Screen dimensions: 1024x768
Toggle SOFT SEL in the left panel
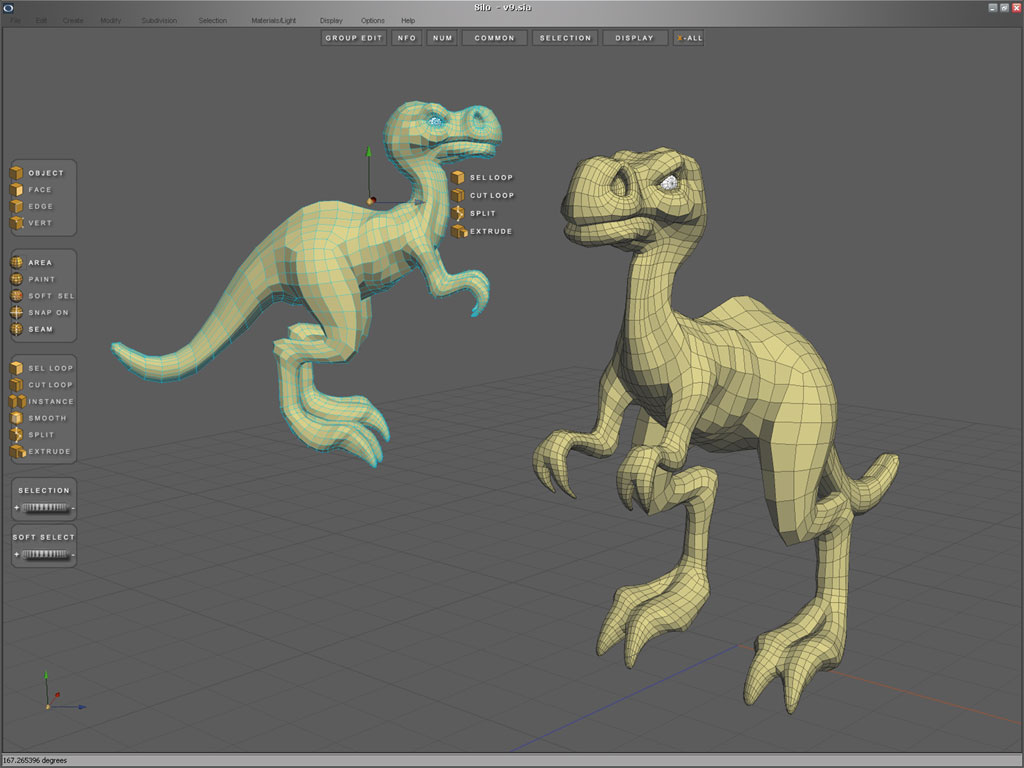[x=42, y=296]
